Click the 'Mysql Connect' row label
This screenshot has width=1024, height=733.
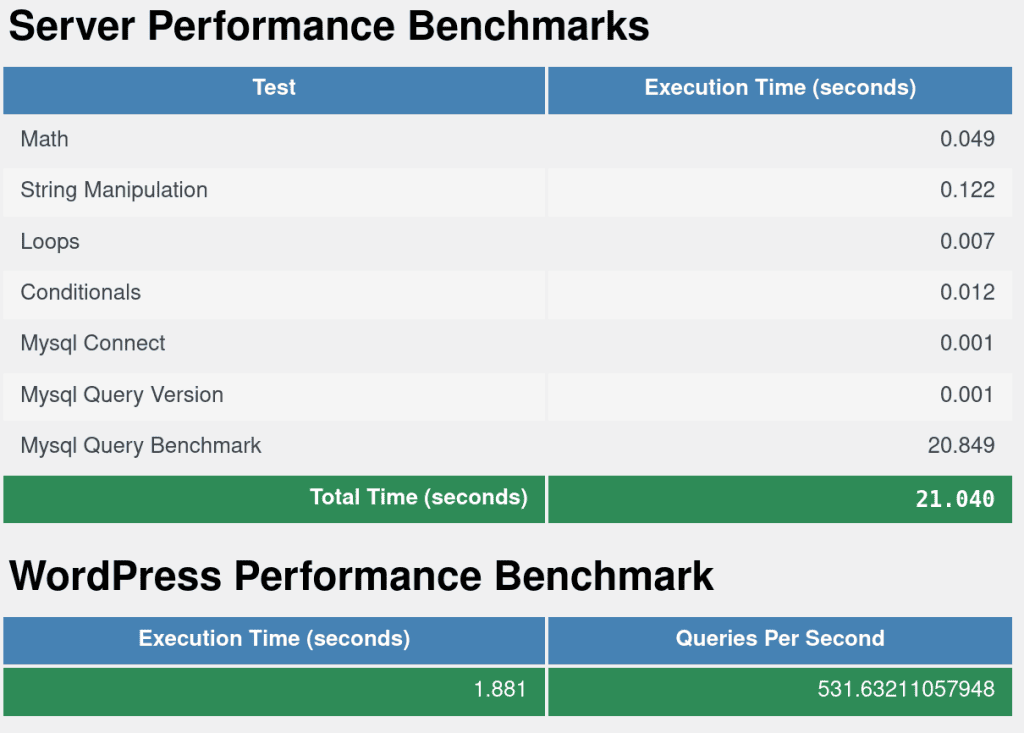click(x=93, y=344)
